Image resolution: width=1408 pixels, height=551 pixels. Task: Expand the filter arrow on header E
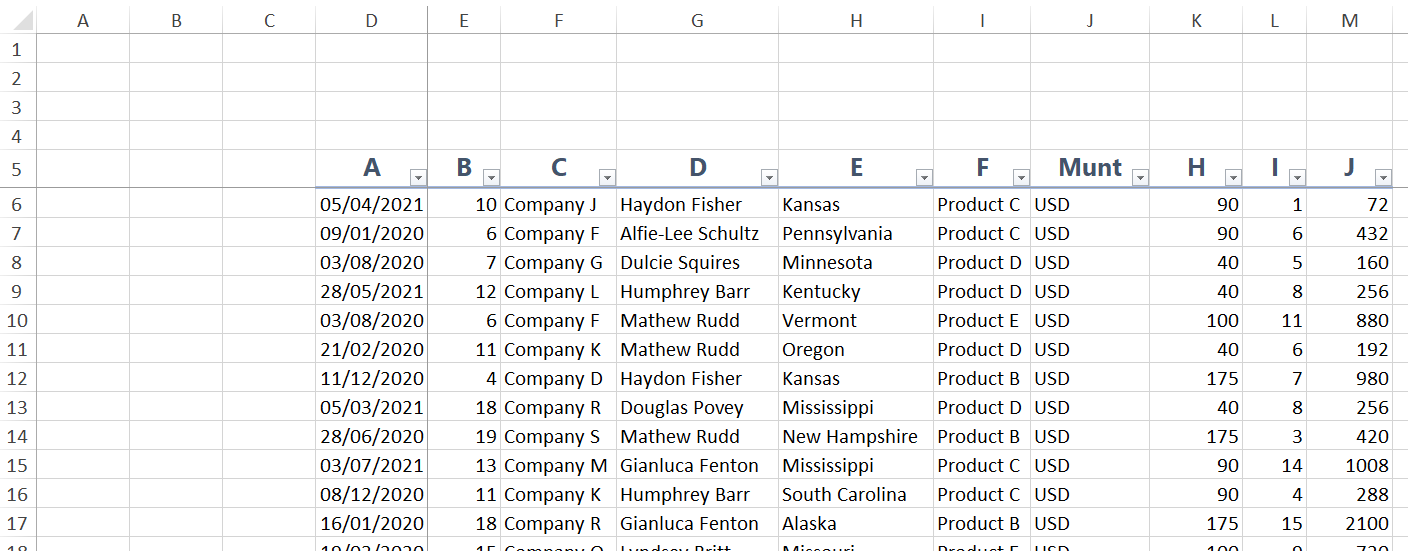[x=924, y=178]
